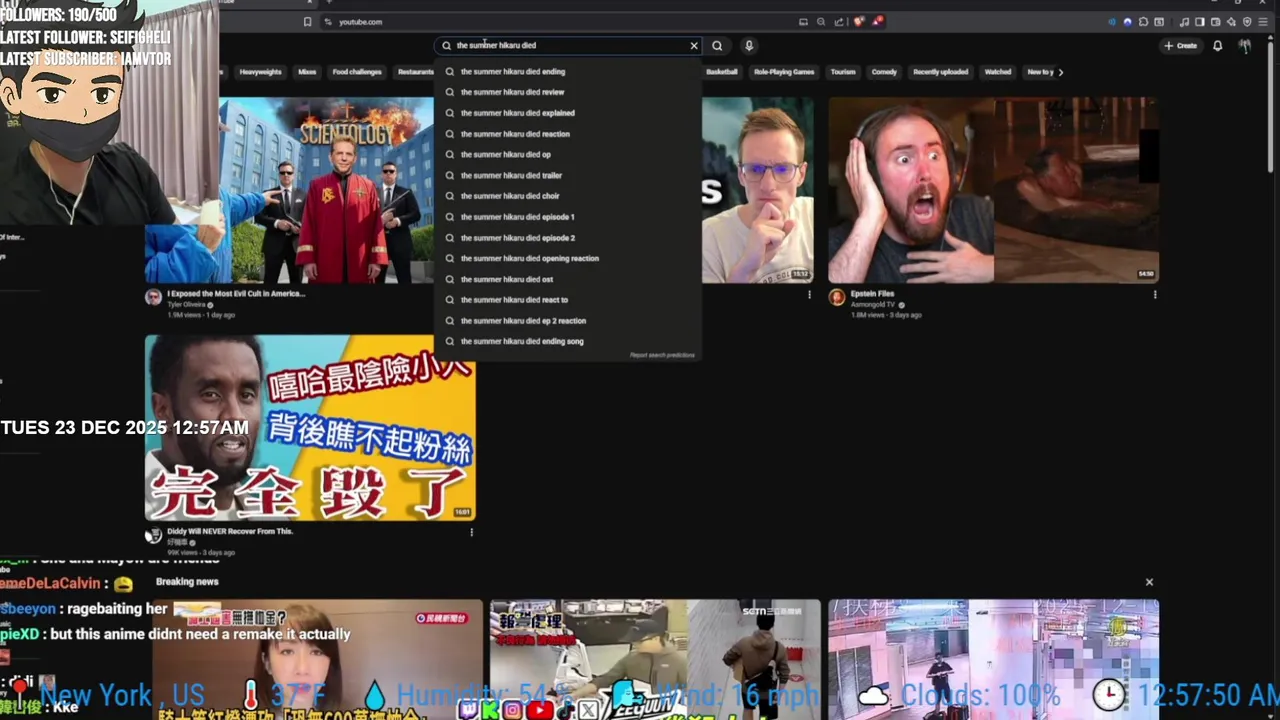The height and width of the screenshot is (720, 1280).
Task: Choose suggestion 'the summer hikaru died choir'
Action: pyautogui.click(x=567, y=196)
